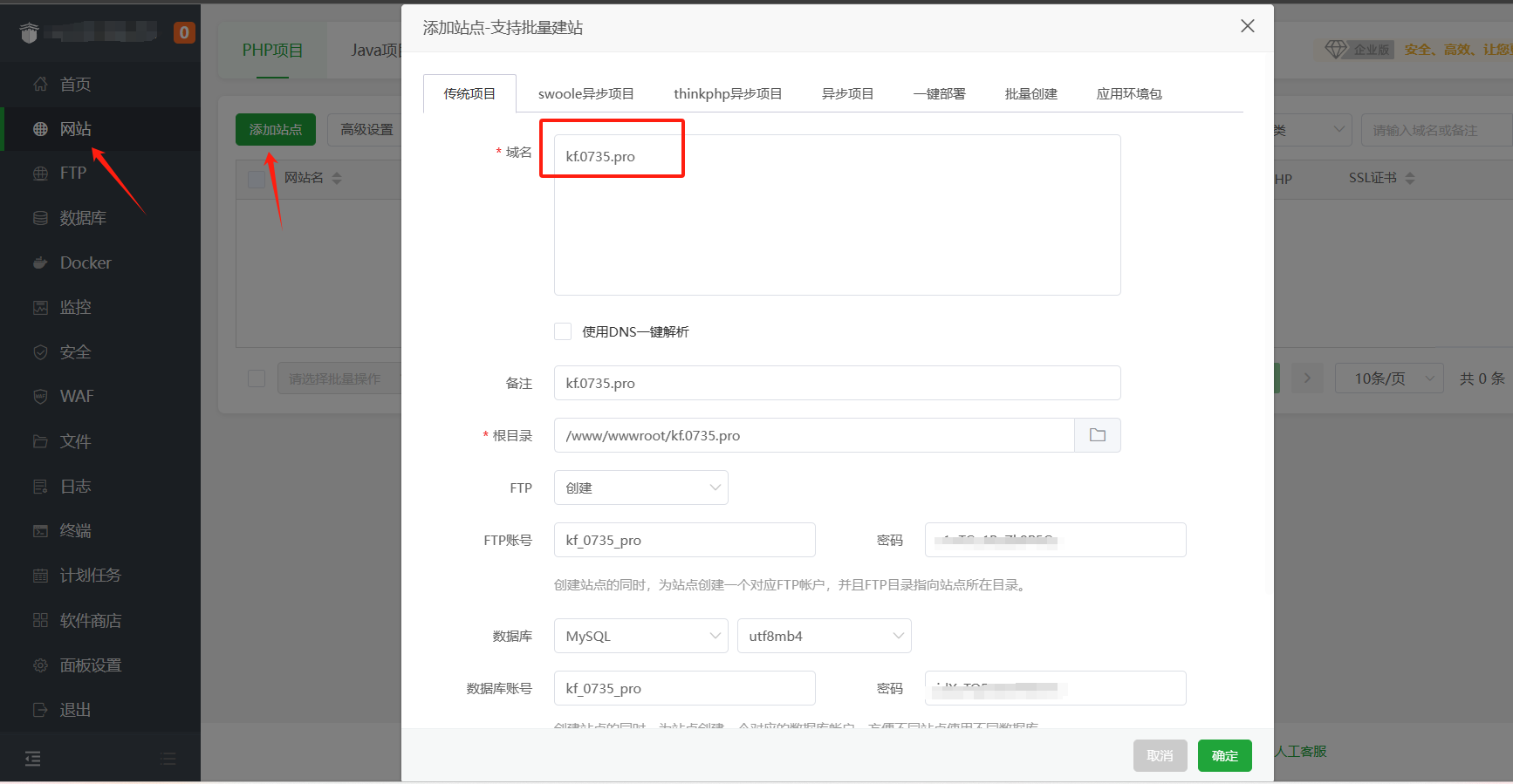Click the database icon beside 数据库
Screen dimensions: 1513x784
tap(40, 218)
